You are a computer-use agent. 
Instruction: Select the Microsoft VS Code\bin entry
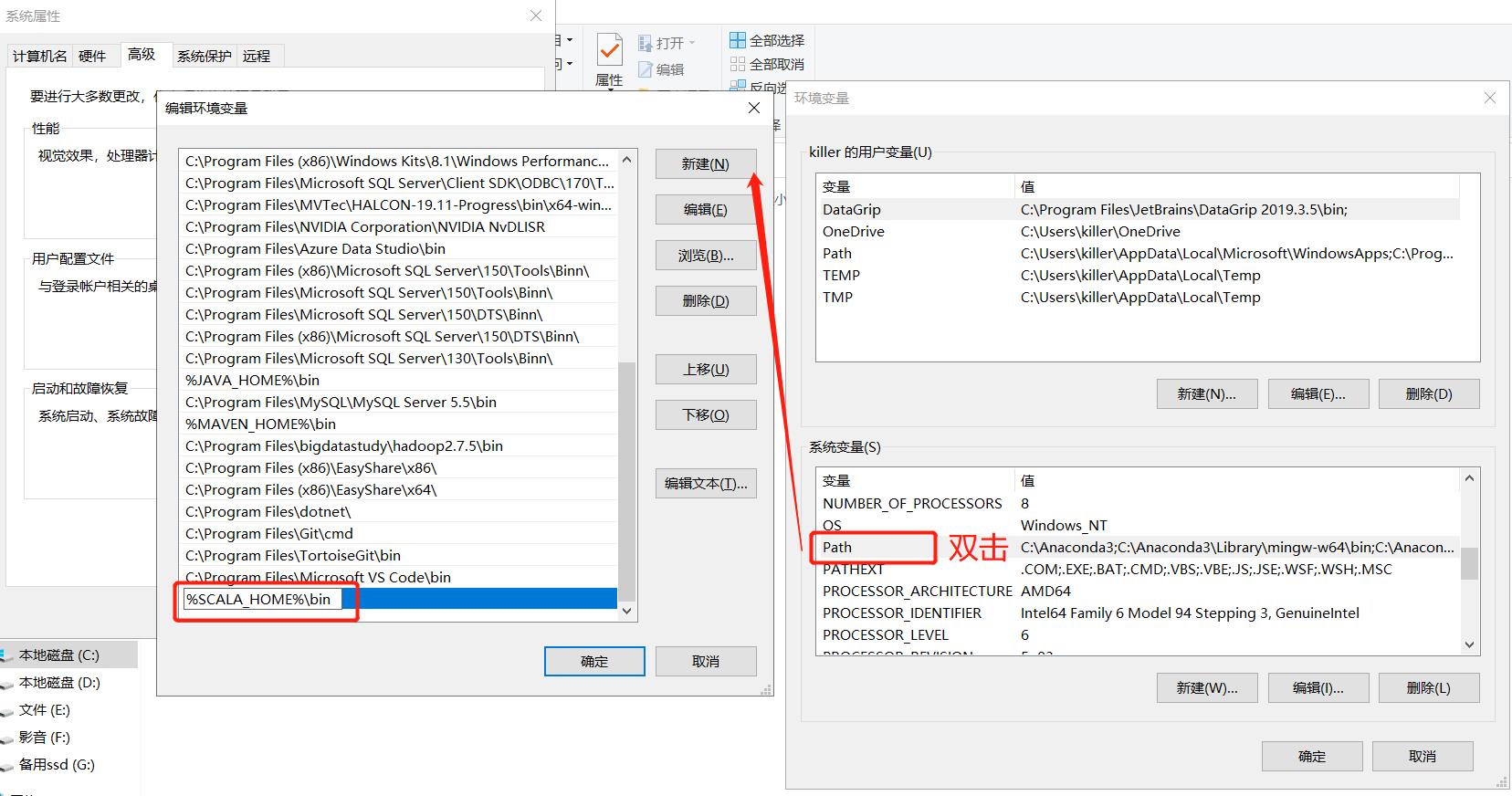click(399, 578)
